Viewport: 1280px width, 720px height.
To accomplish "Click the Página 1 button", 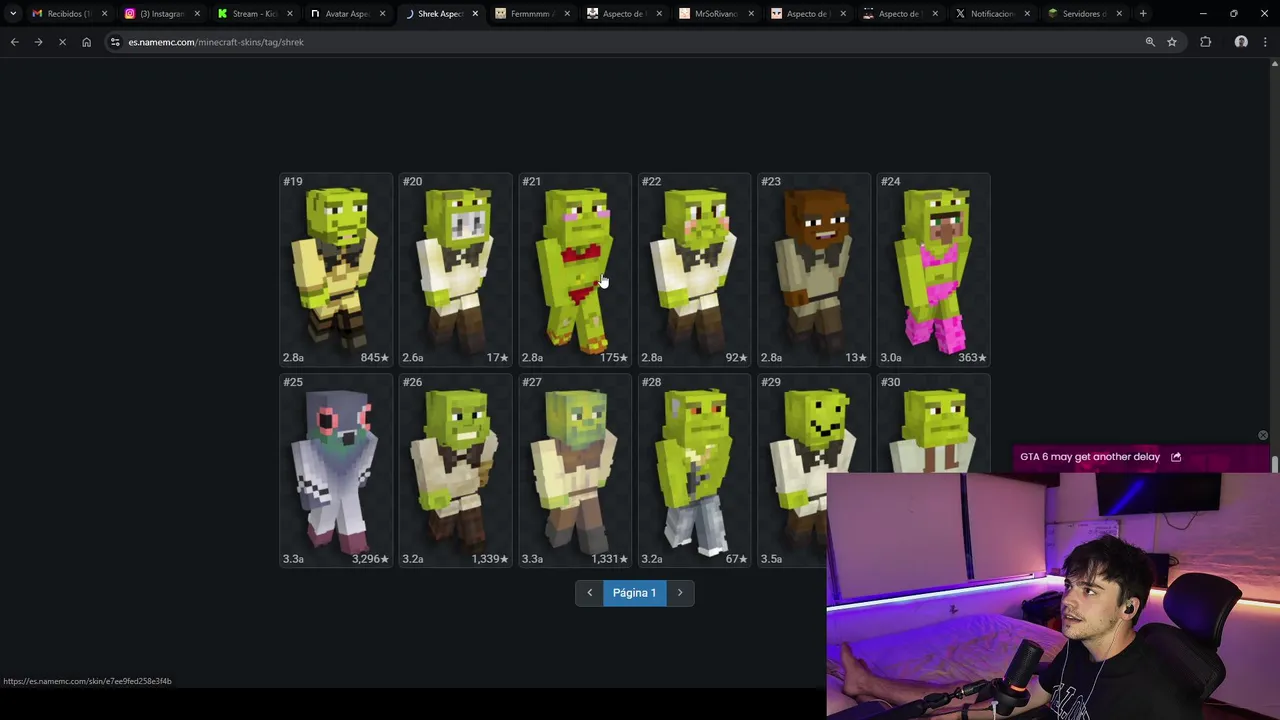I will pos(634,593).
